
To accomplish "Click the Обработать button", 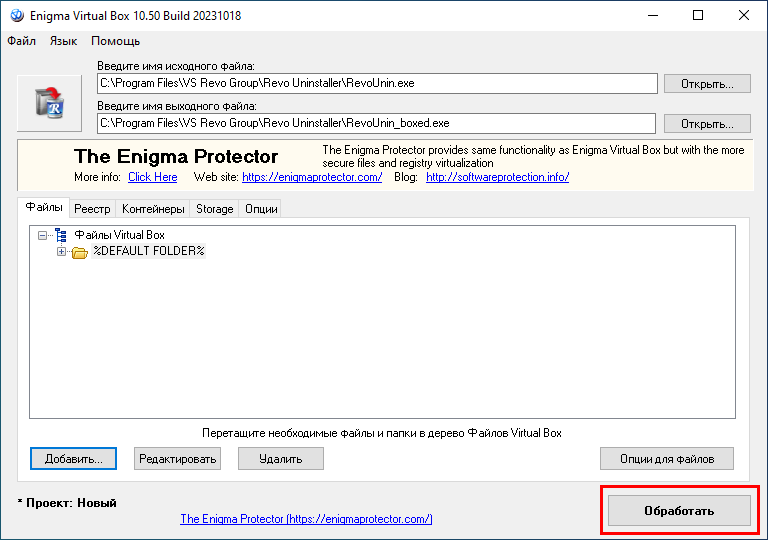I will coord(679,511).
